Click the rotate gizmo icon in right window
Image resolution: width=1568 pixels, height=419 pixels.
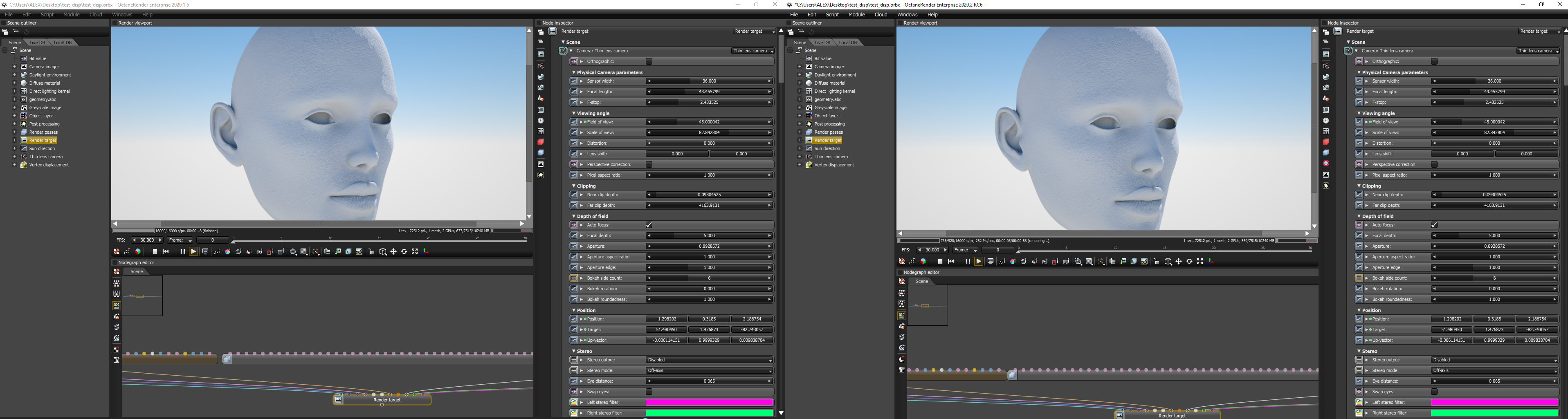point(1189,262)
